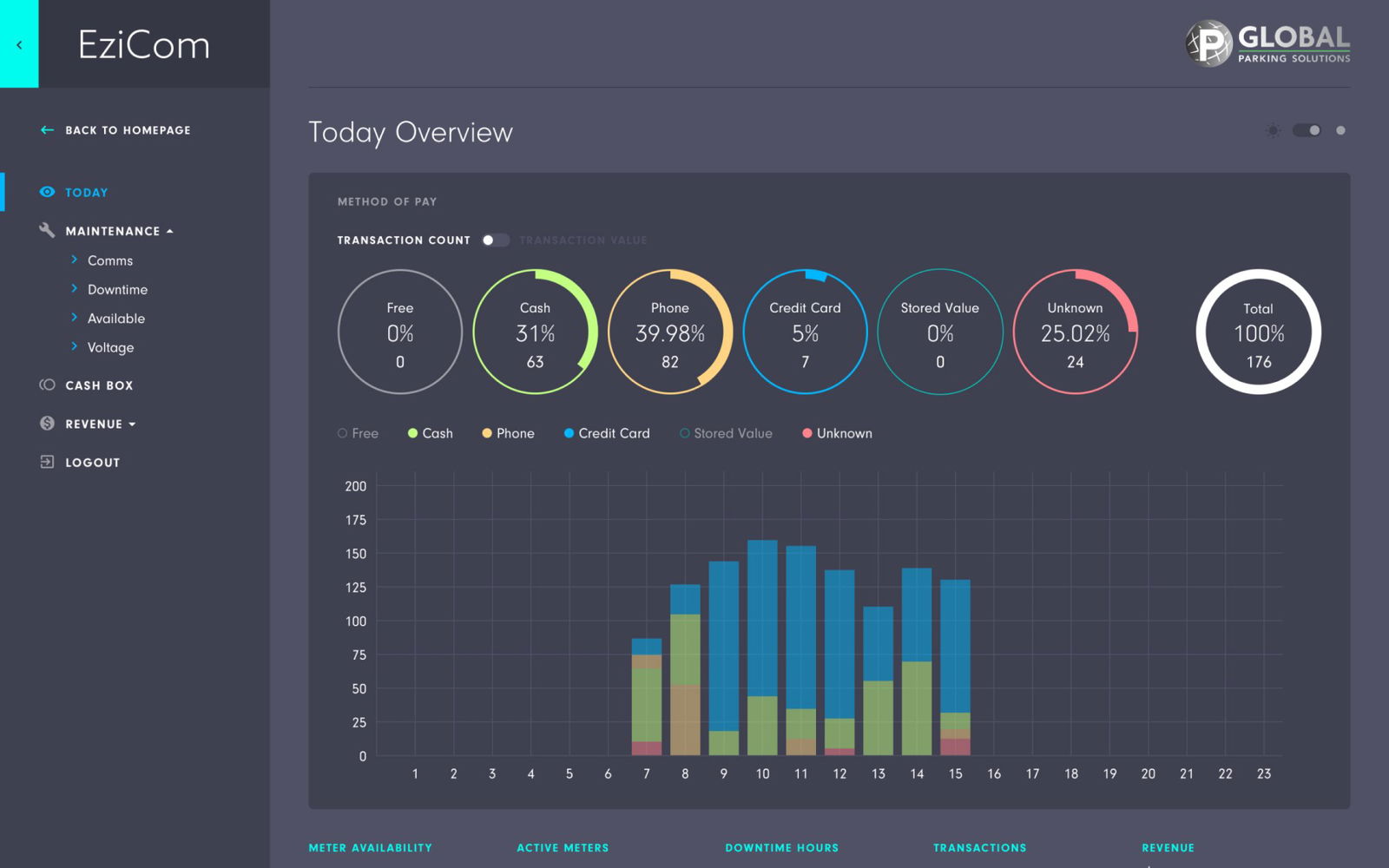Image resolution: width=1389 pixels, height=868 pixels.
Task: Click the Unknown 25.02% gauge
Action: coord(1075,332)
